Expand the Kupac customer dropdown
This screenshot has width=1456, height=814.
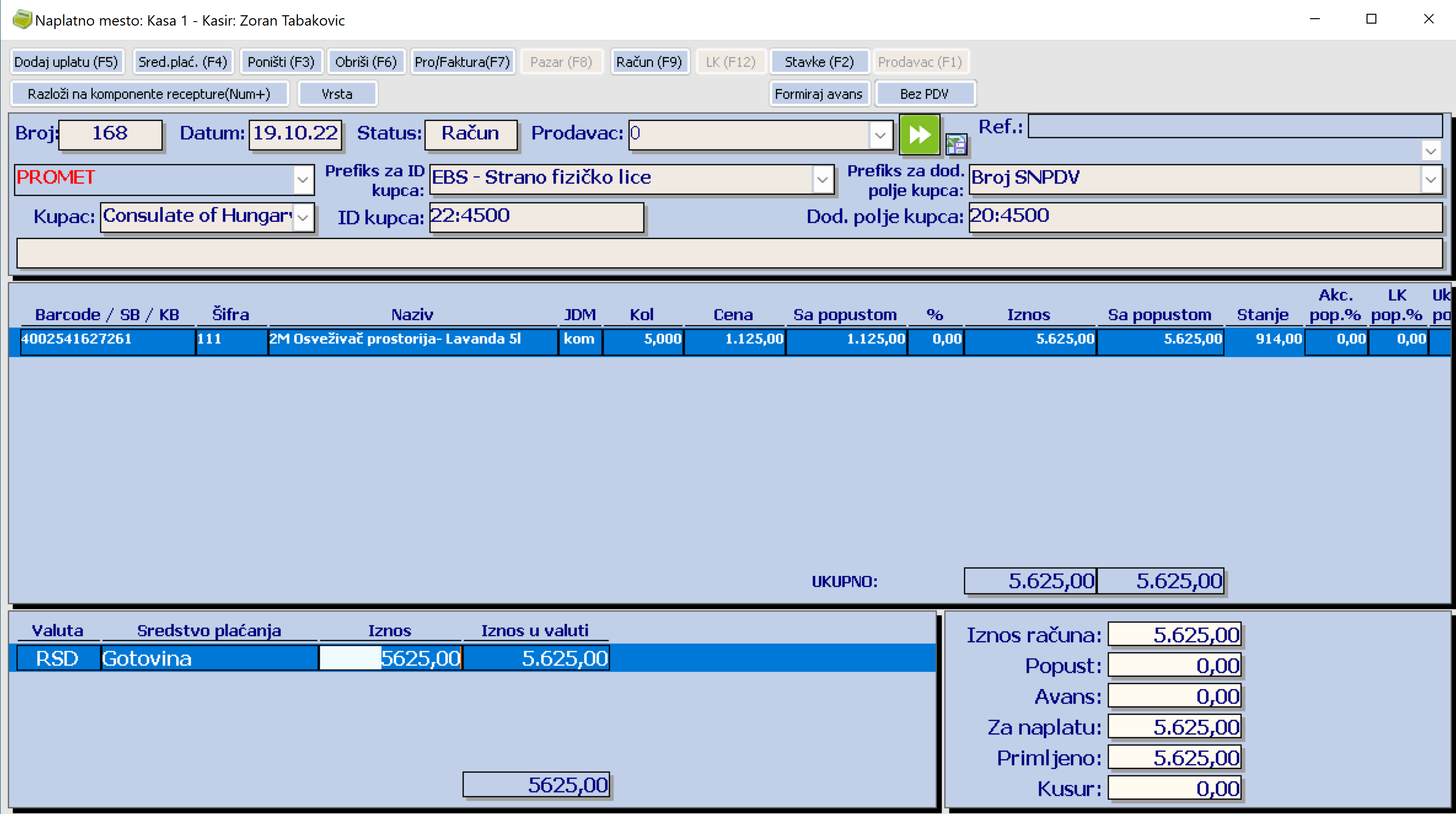point(303,217)
